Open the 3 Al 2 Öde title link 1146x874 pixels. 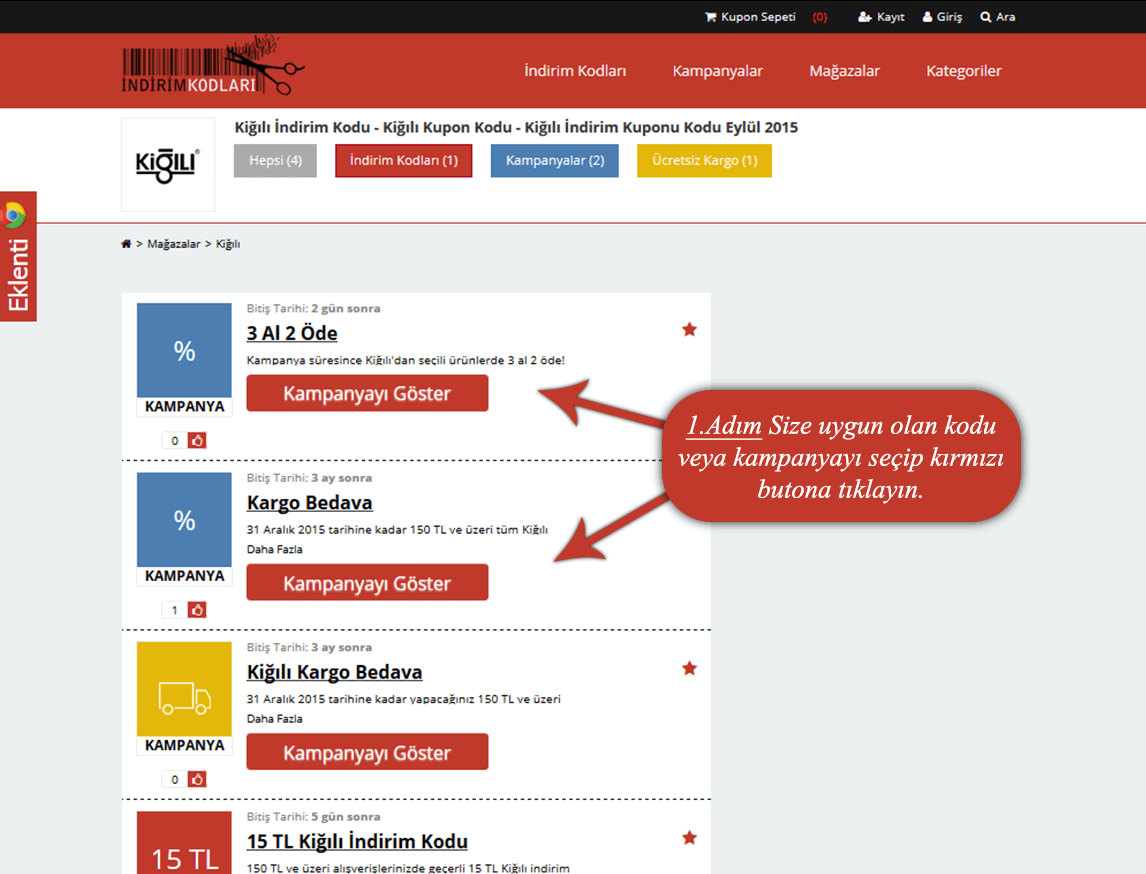(x=292, y=333)
